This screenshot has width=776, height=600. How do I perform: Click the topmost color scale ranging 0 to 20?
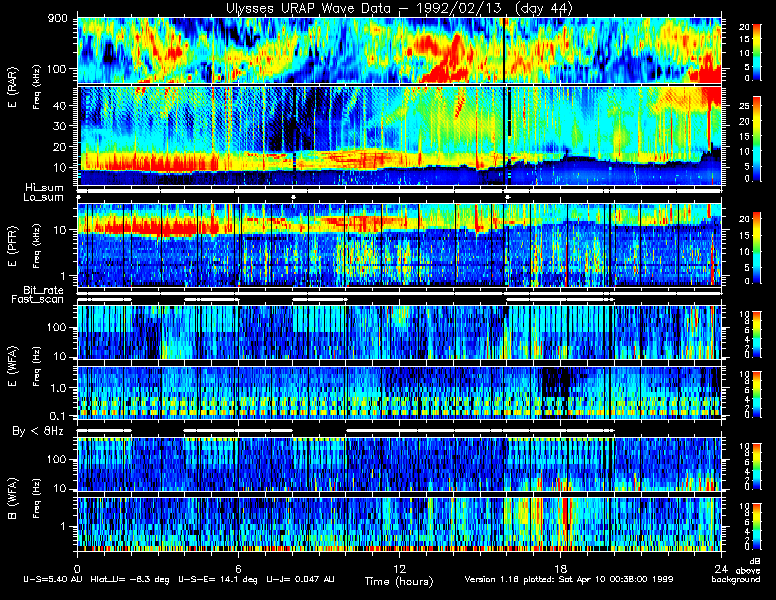pos(757,51)
